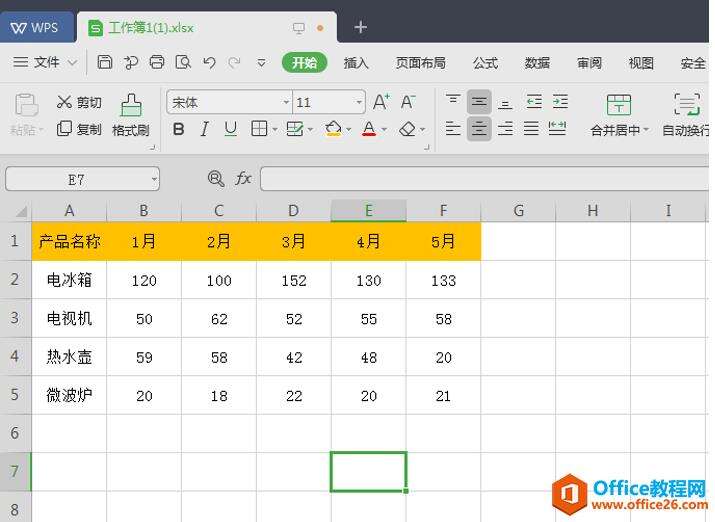Open the 文件 (File) menu
The height and width of the screenshot is (522, 715).
coord(46,62)
